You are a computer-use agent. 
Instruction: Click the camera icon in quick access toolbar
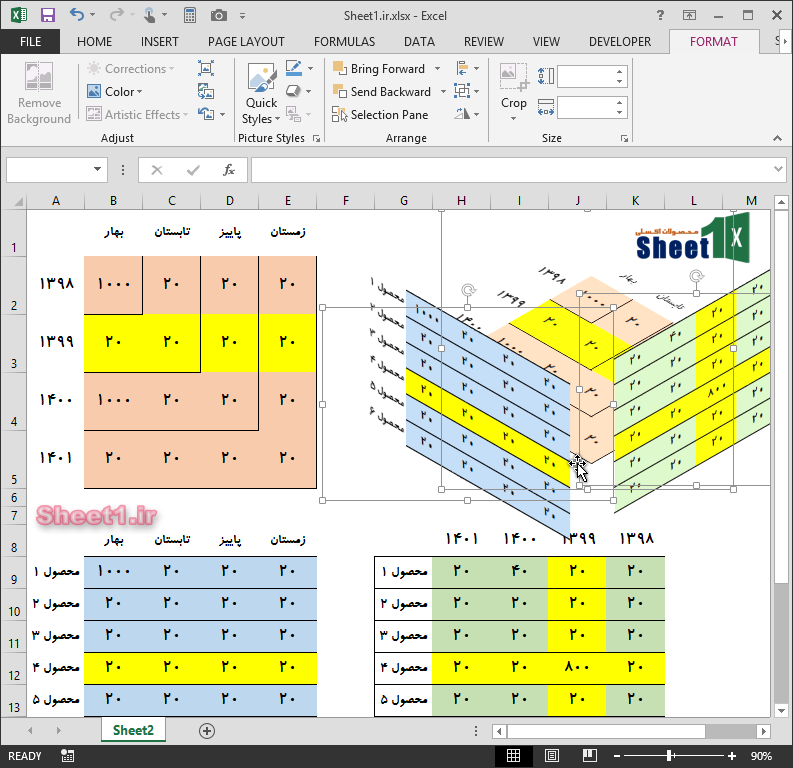coord(218,14)
